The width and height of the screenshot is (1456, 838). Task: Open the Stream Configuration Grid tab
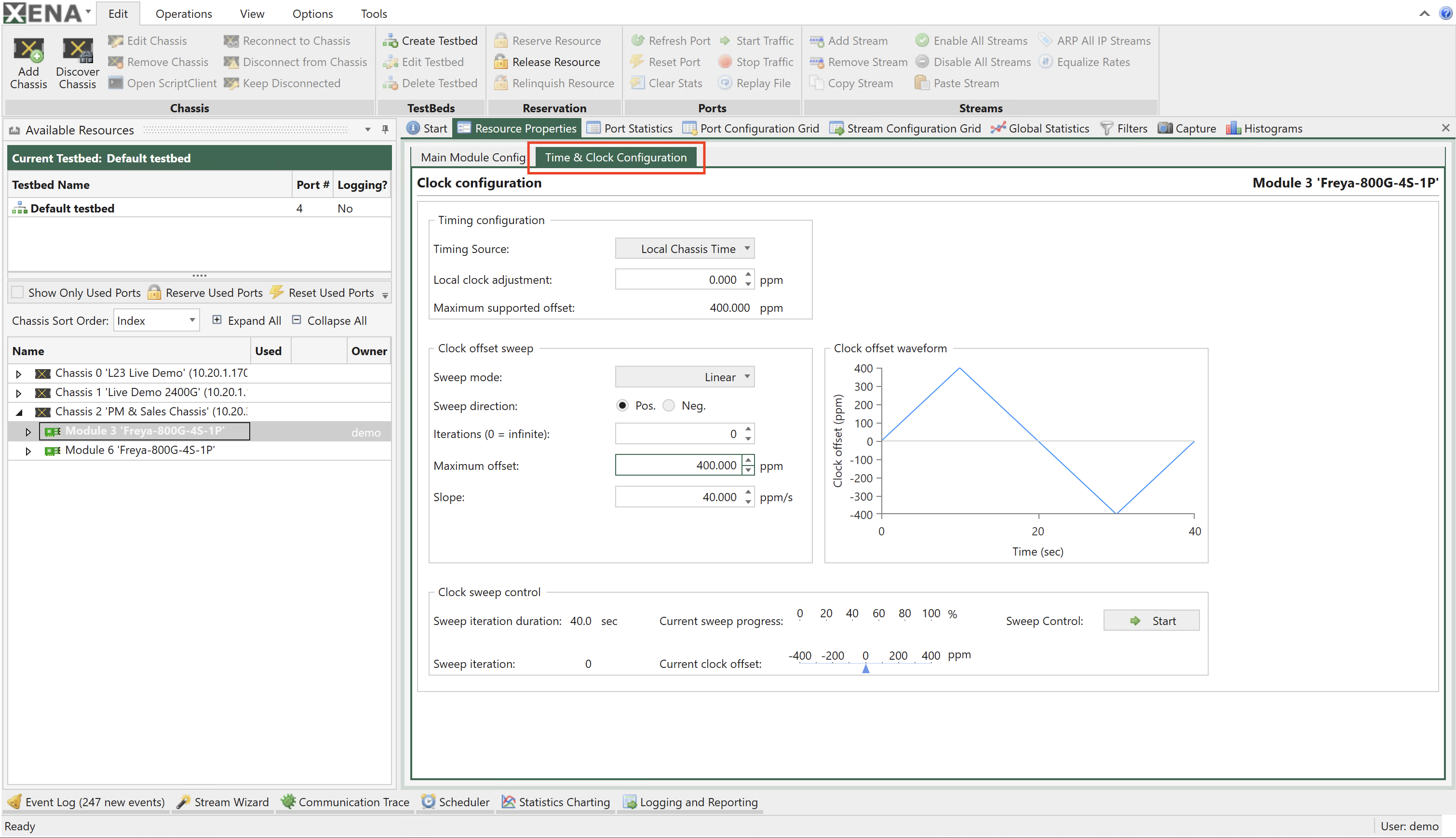905,128
